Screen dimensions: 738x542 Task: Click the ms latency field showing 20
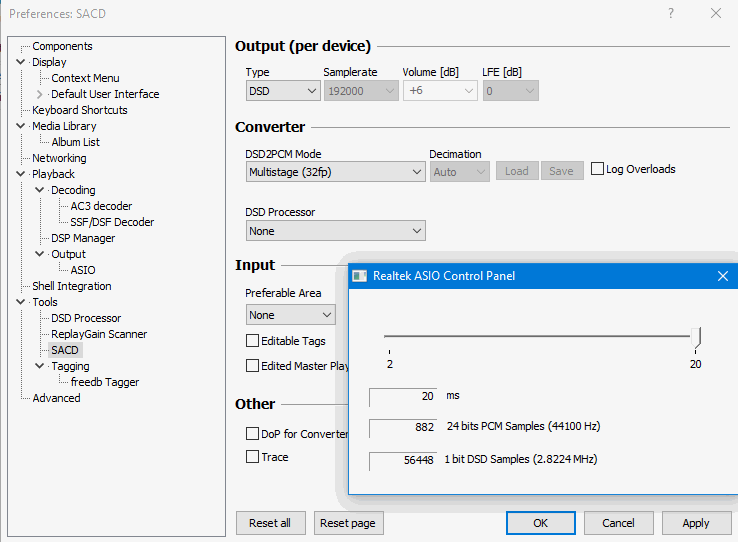click(x=403, y=396)
